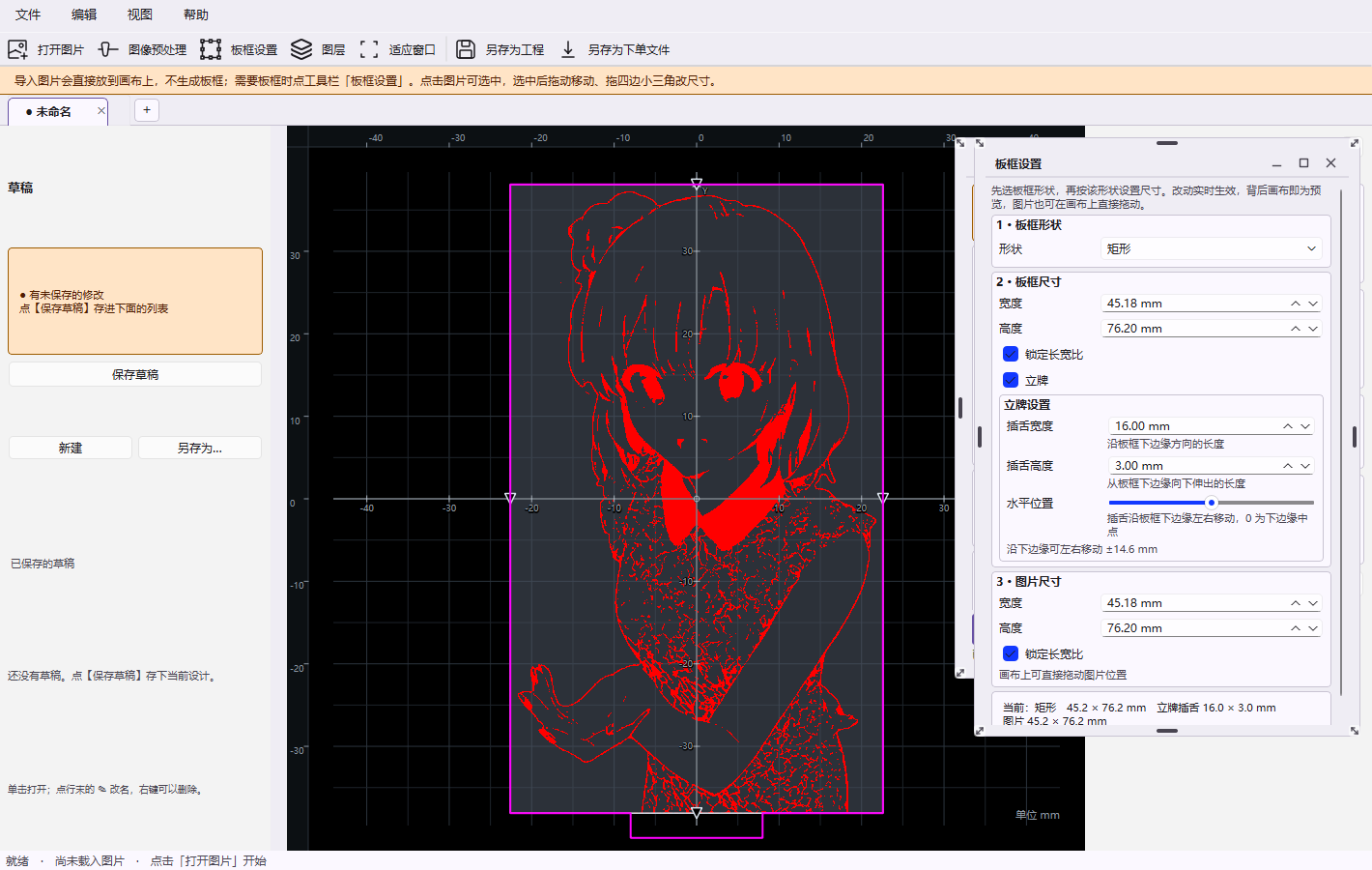The image size is (1372, 870).
Task: Click the 就绪 status bar text
Action: (x=17, y=860)
